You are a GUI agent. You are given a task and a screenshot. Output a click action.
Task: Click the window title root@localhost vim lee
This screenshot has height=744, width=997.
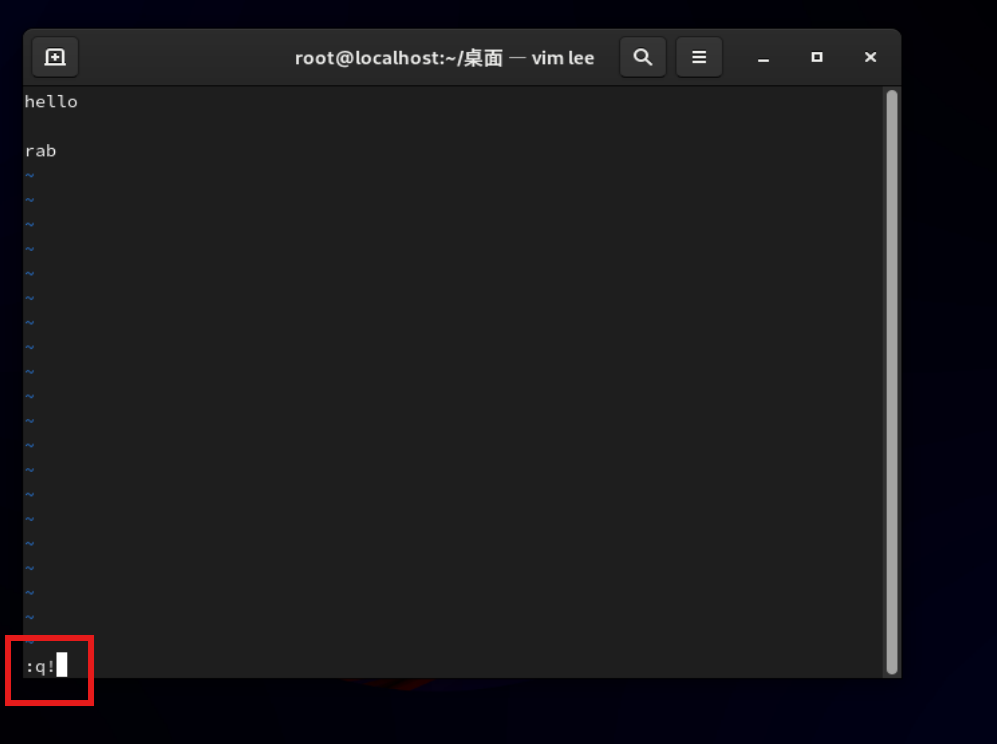pyautogui.click(x=444, y=58)
